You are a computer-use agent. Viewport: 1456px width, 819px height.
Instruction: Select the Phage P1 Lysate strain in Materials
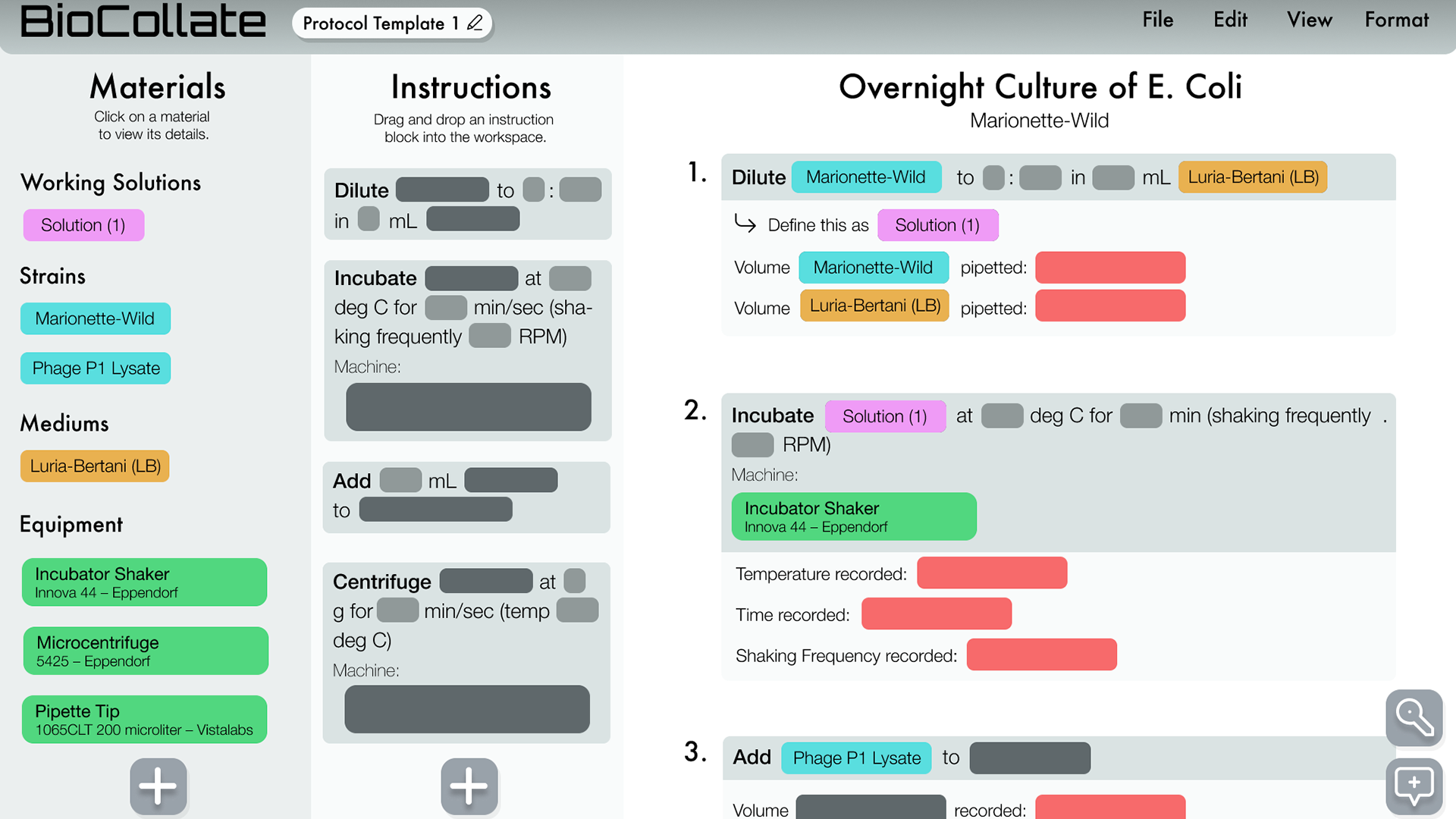96,369
